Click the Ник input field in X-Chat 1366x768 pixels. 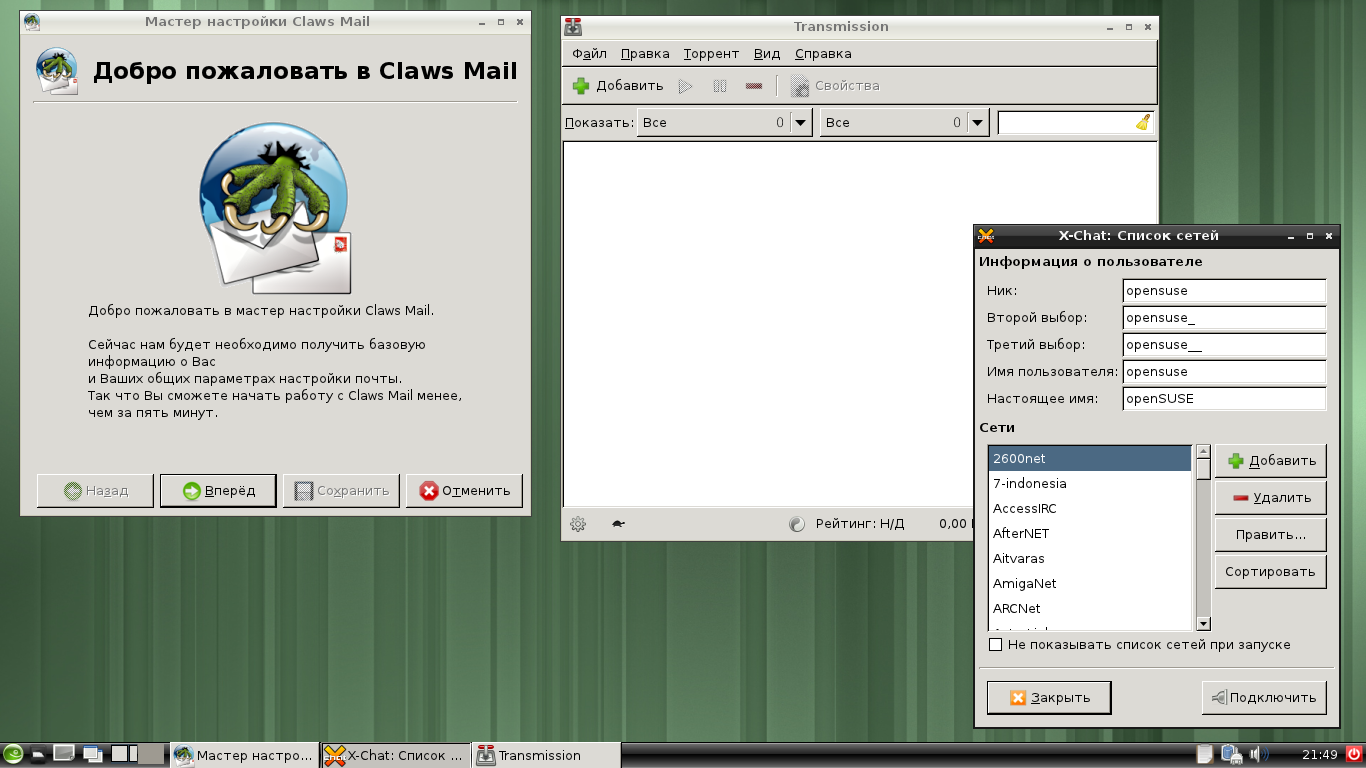[1224, 291]
